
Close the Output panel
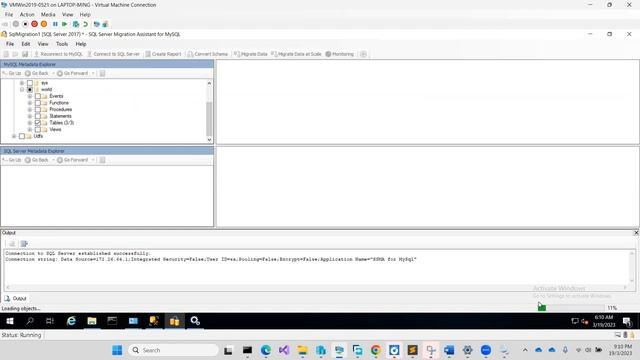pyautogui.click(x=636, y=233)
